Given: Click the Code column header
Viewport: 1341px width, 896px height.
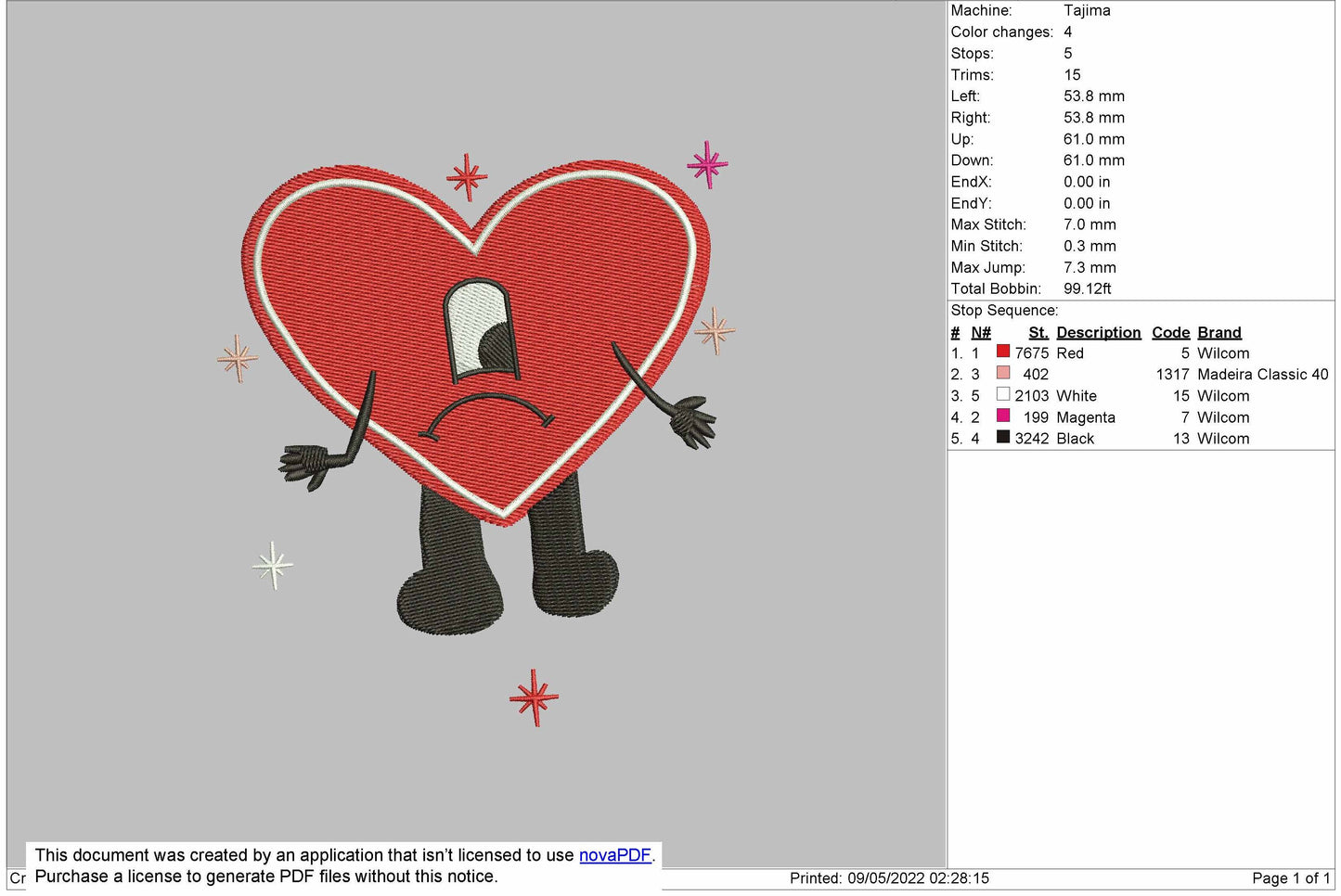Looking at the screenshot, I should (1170, 332).
